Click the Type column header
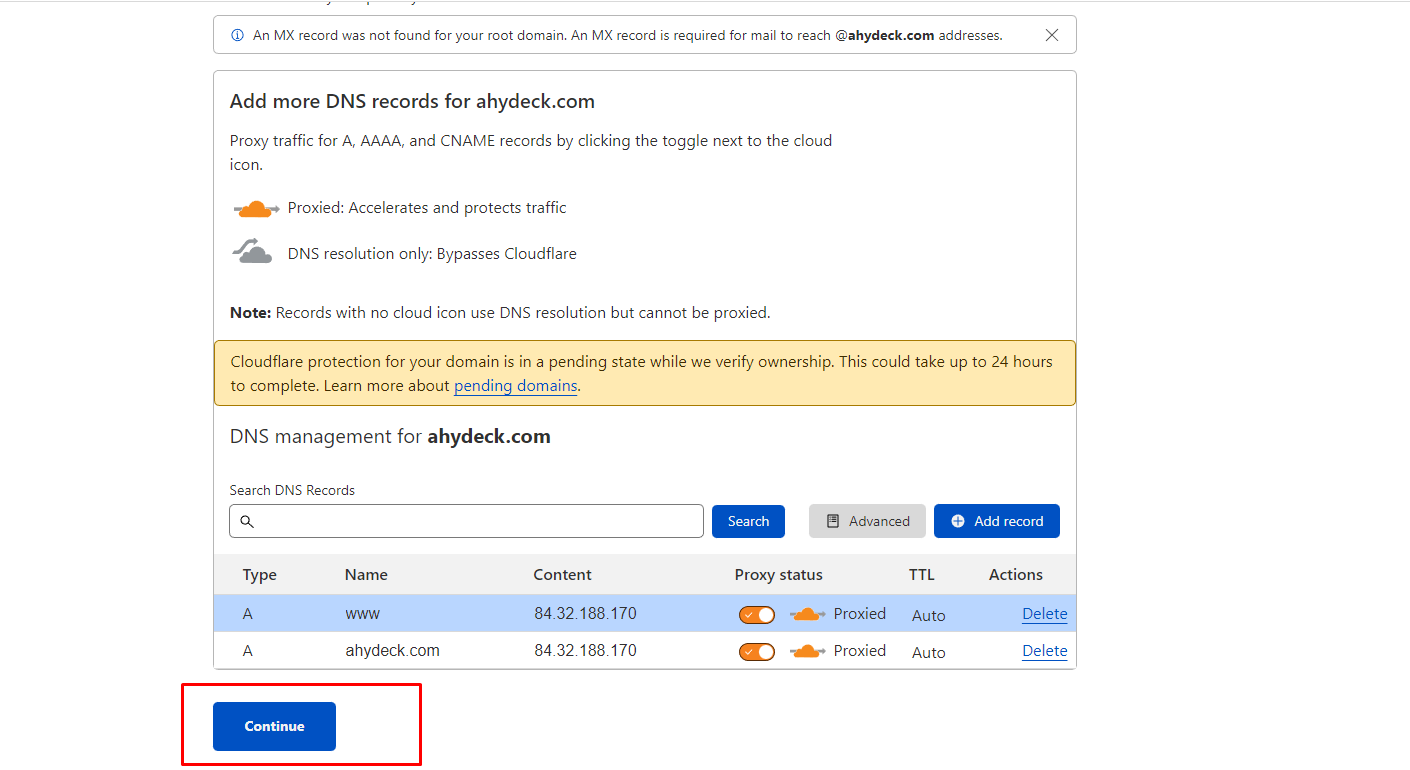 click(260, 575)
